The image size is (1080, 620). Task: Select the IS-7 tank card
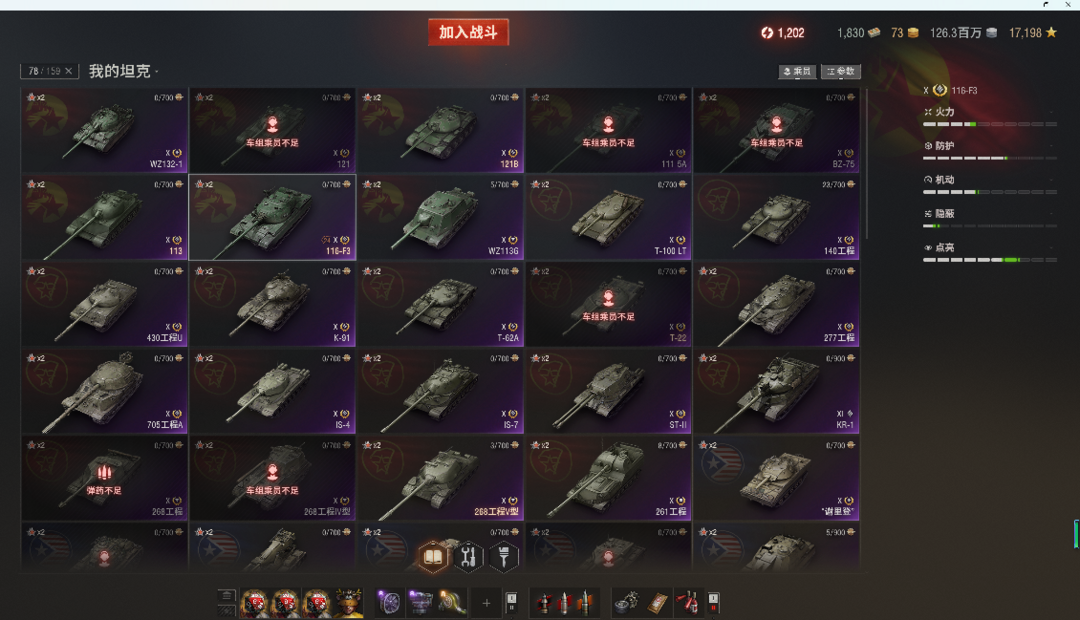(x=440, y=391)
